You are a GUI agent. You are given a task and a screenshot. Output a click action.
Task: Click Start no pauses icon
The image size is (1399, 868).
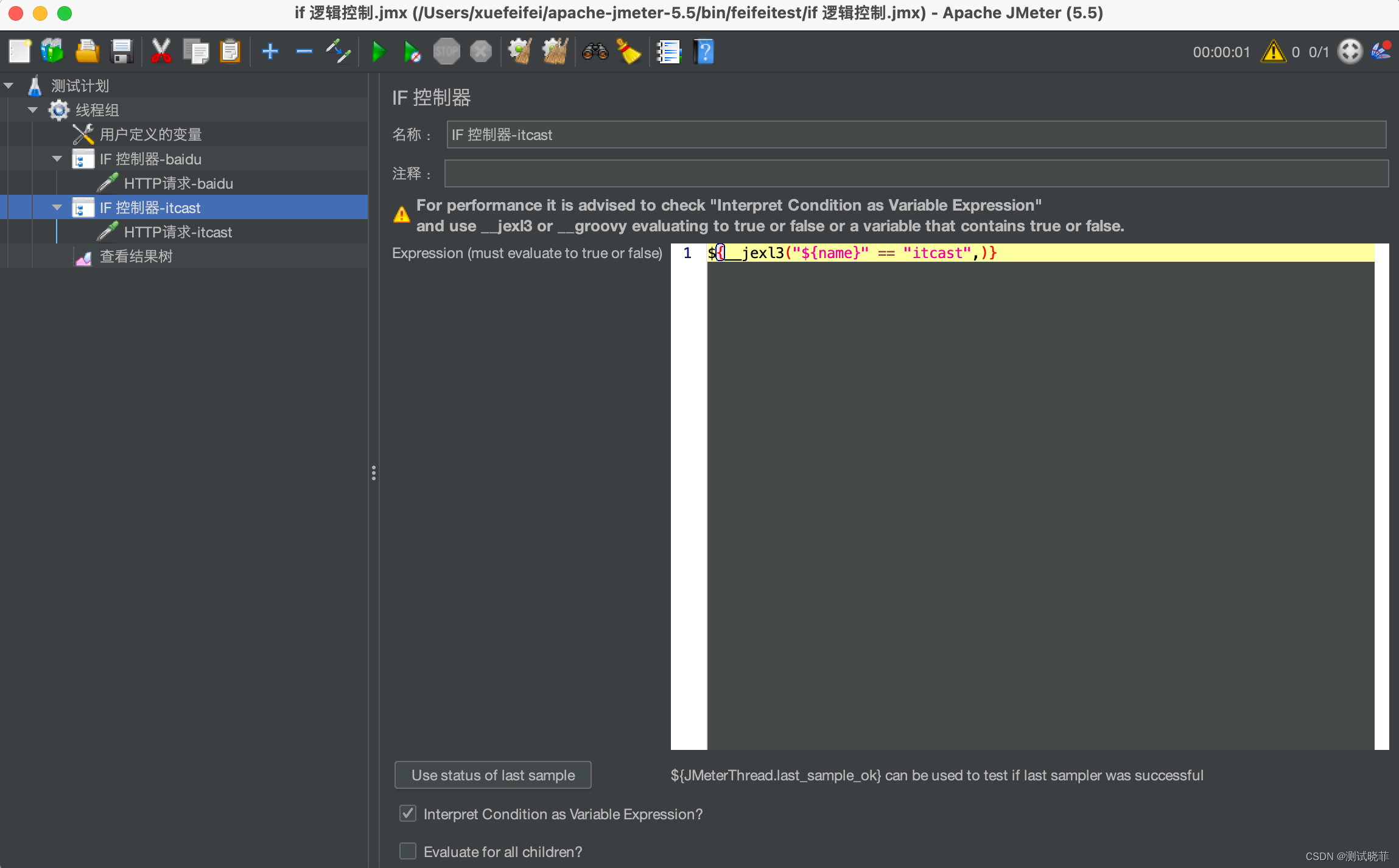click(x=412, y=52)
